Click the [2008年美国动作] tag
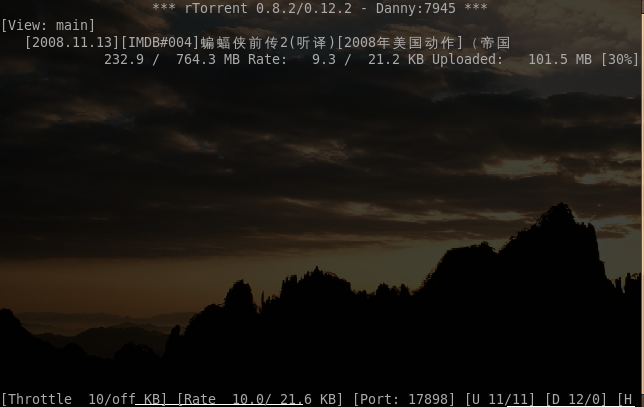 400,43
